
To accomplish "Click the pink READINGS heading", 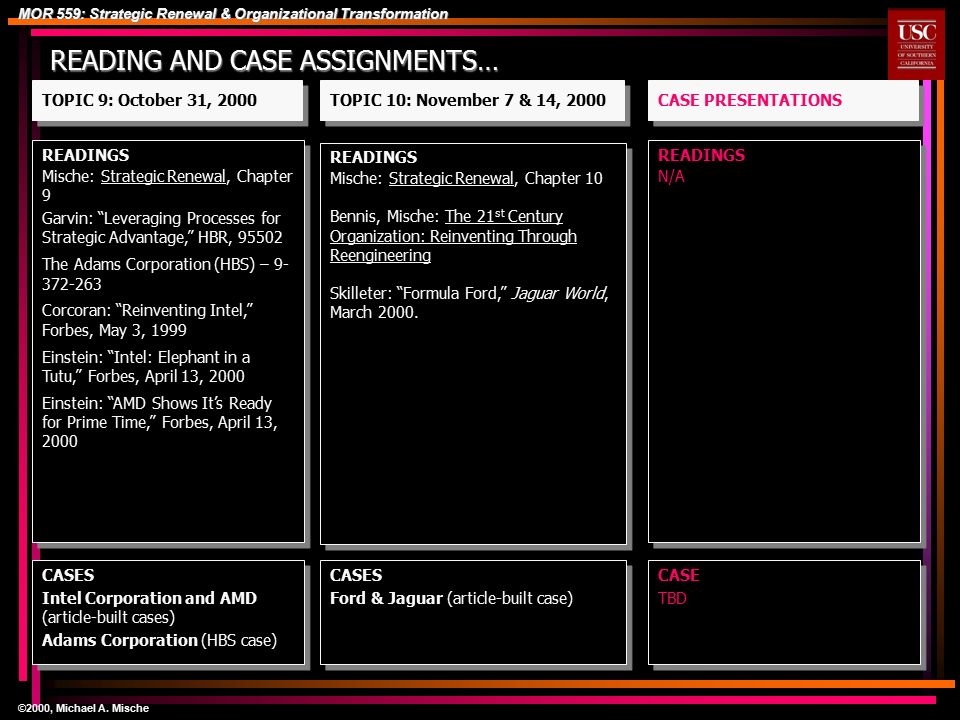I will click(702, 155).
